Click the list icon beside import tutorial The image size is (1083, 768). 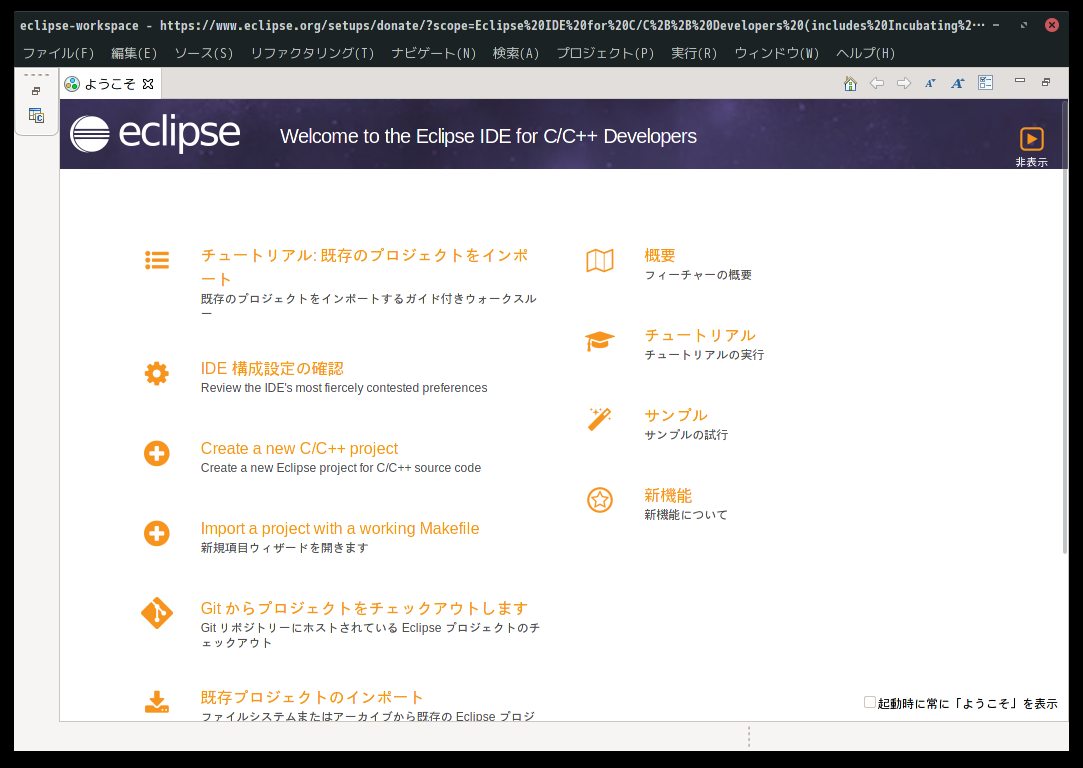157,260
